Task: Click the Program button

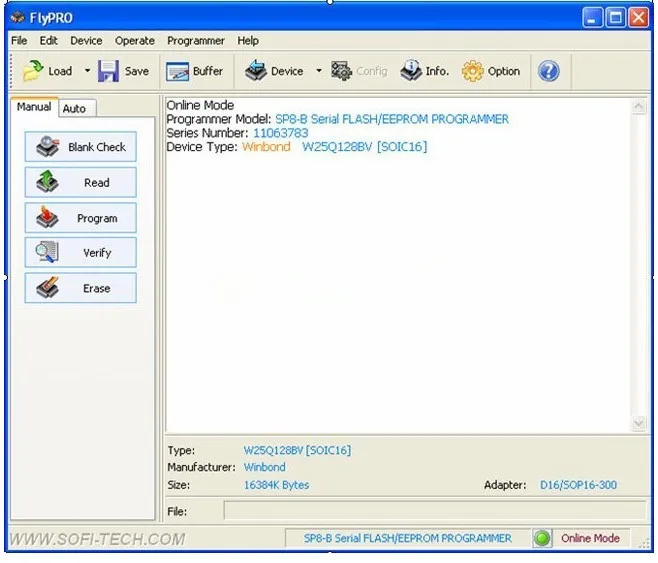Action: 81,218
